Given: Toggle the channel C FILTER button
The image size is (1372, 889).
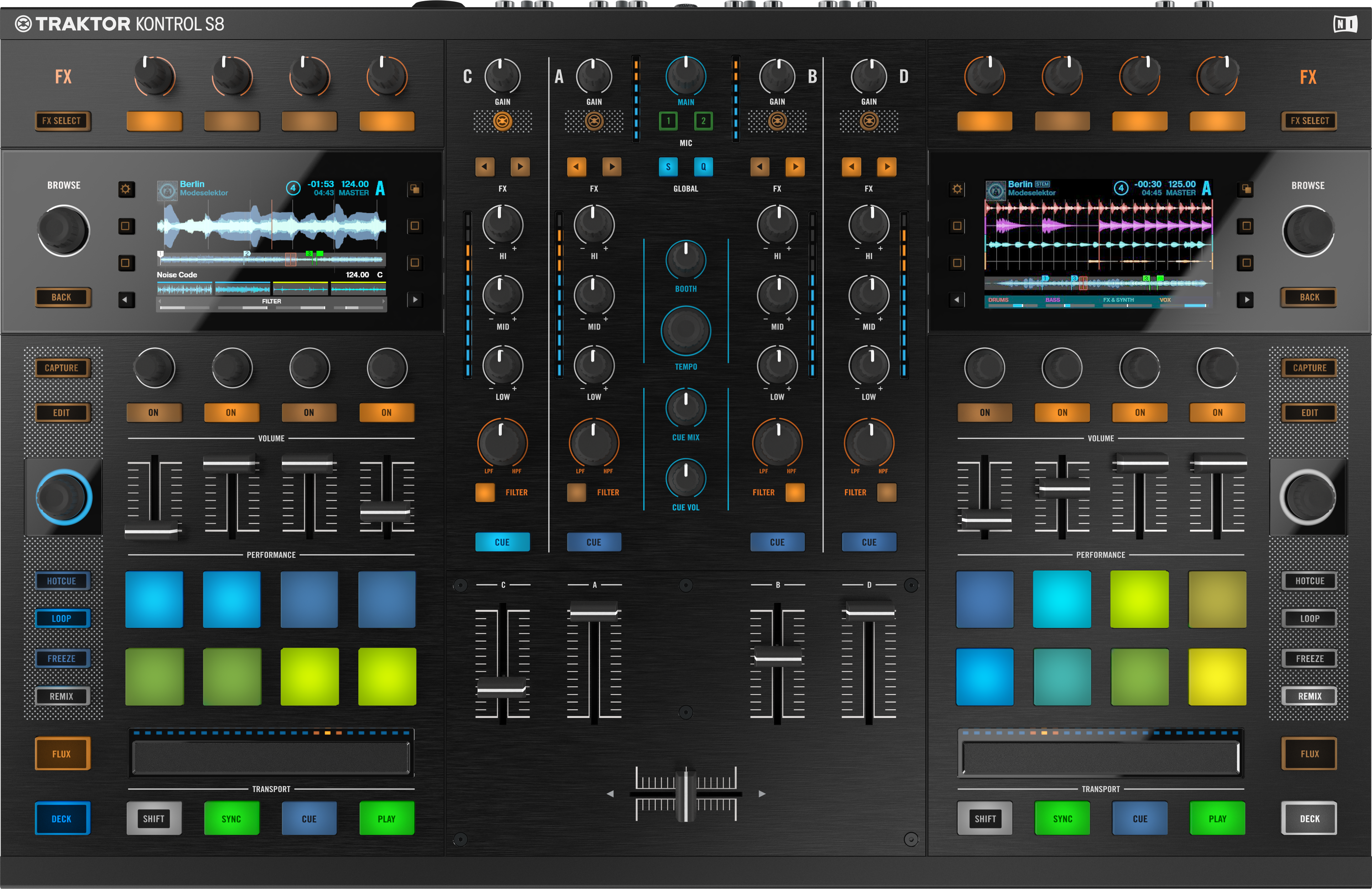Looking at the screenshot, I should tap(485, 492).
